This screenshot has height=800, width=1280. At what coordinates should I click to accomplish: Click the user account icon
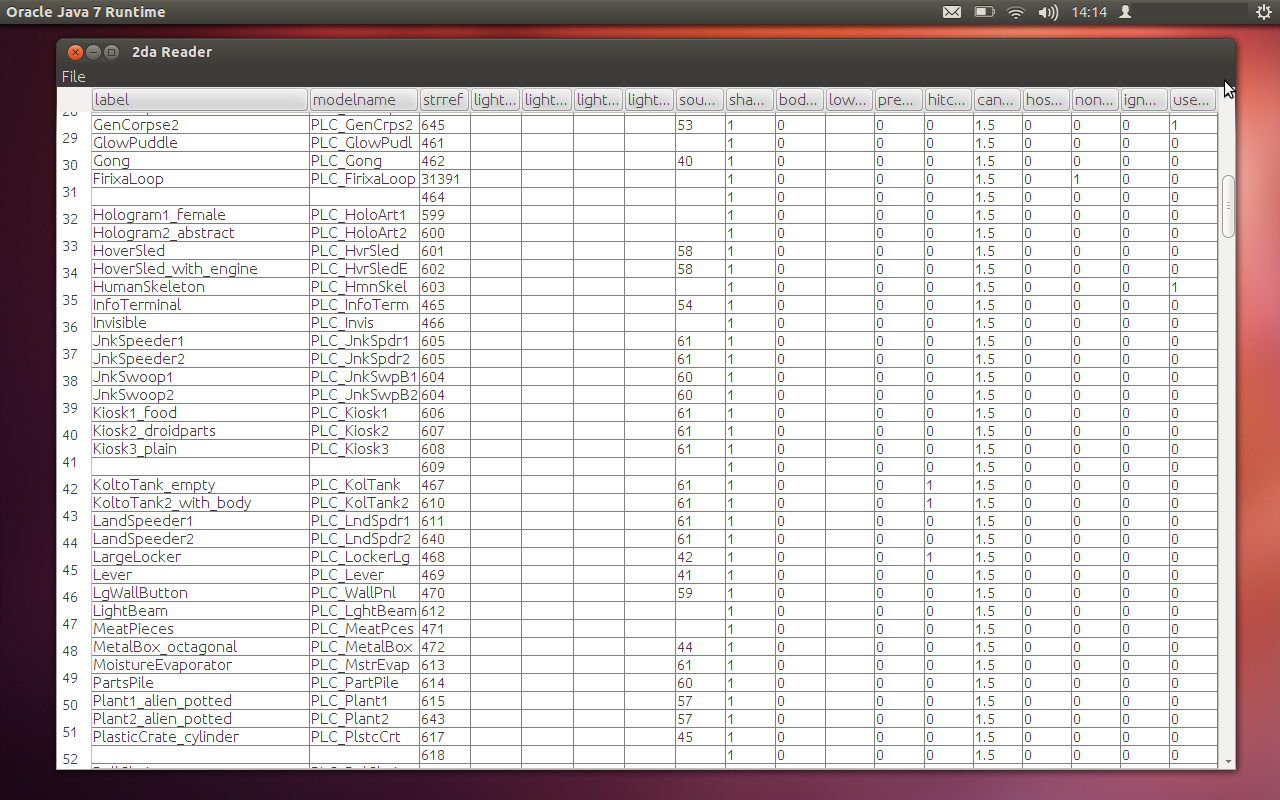tap(1125, 12)
